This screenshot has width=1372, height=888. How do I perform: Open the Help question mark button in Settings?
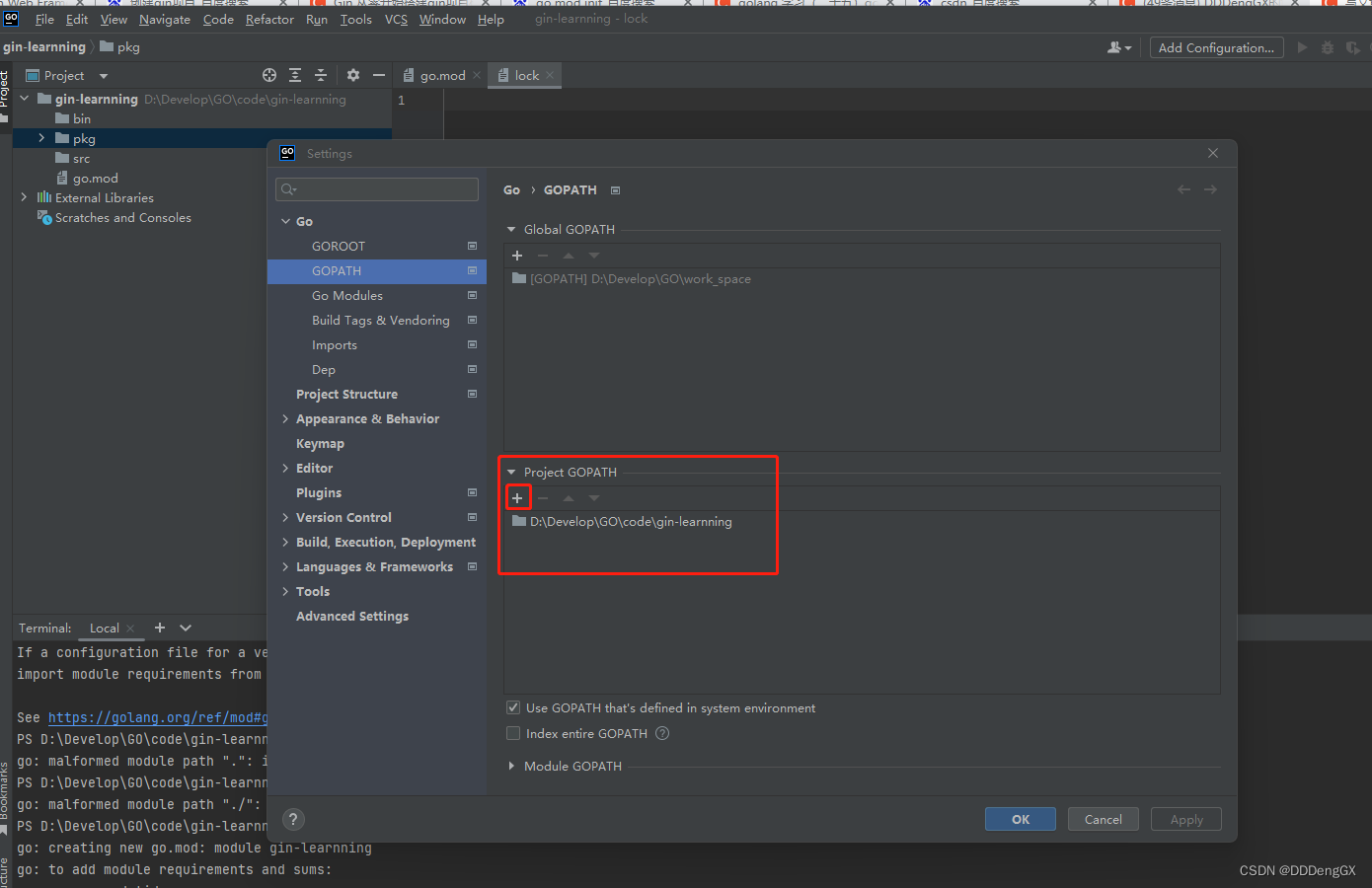293,819
